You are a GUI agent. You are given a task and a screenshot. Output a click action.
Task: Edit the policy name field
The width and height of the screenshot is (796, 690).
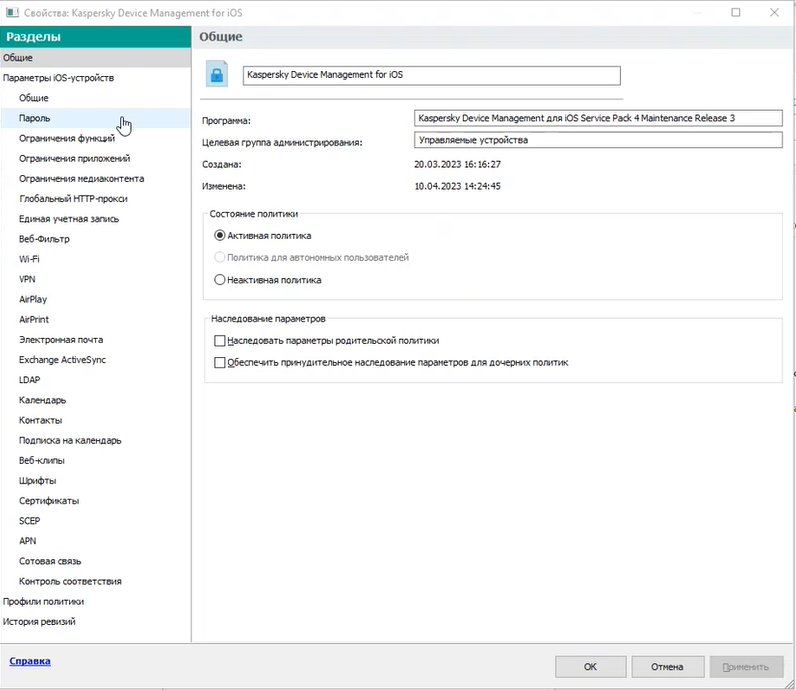432,75
